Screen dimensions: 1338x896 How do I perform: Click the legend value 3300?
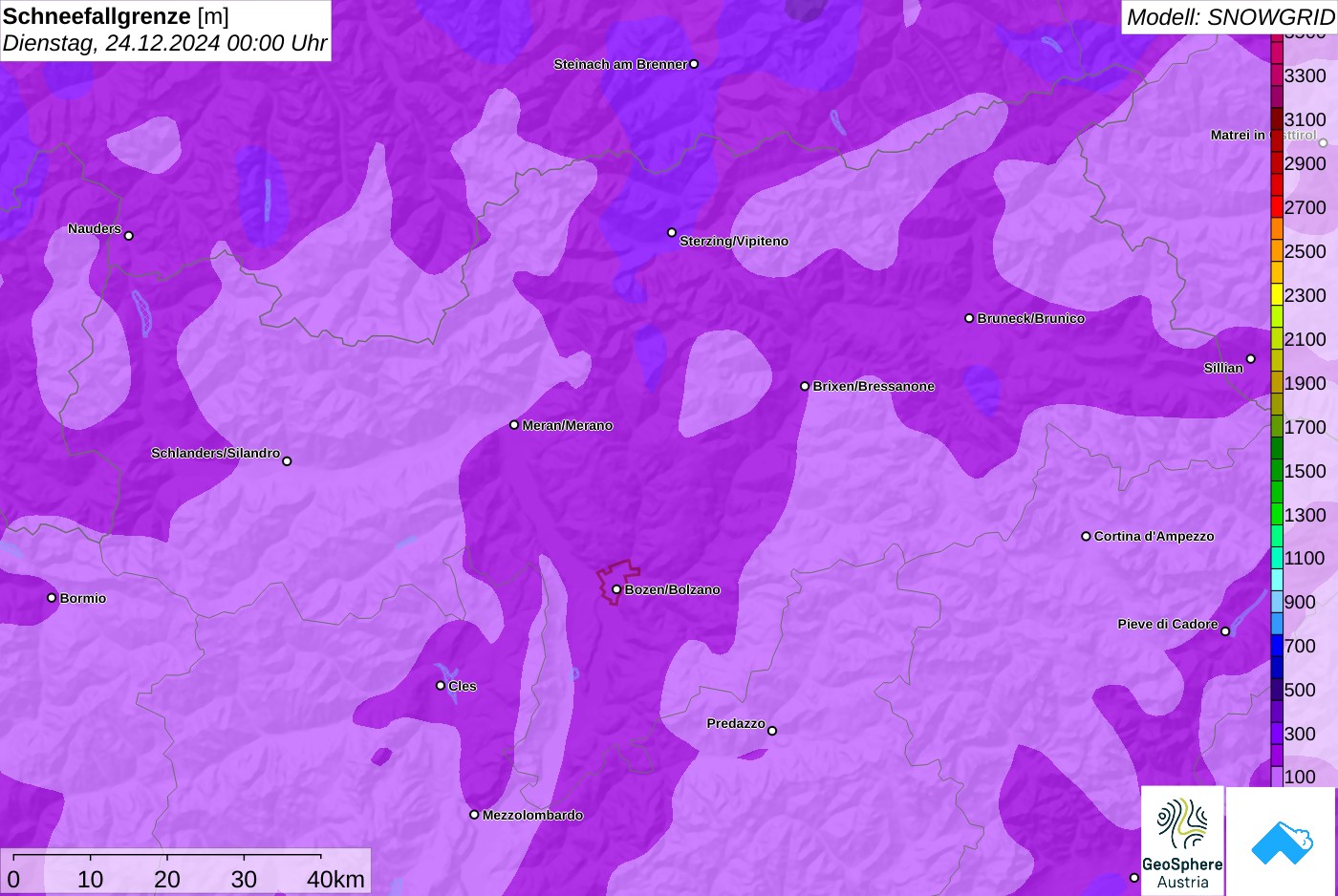1306,75
